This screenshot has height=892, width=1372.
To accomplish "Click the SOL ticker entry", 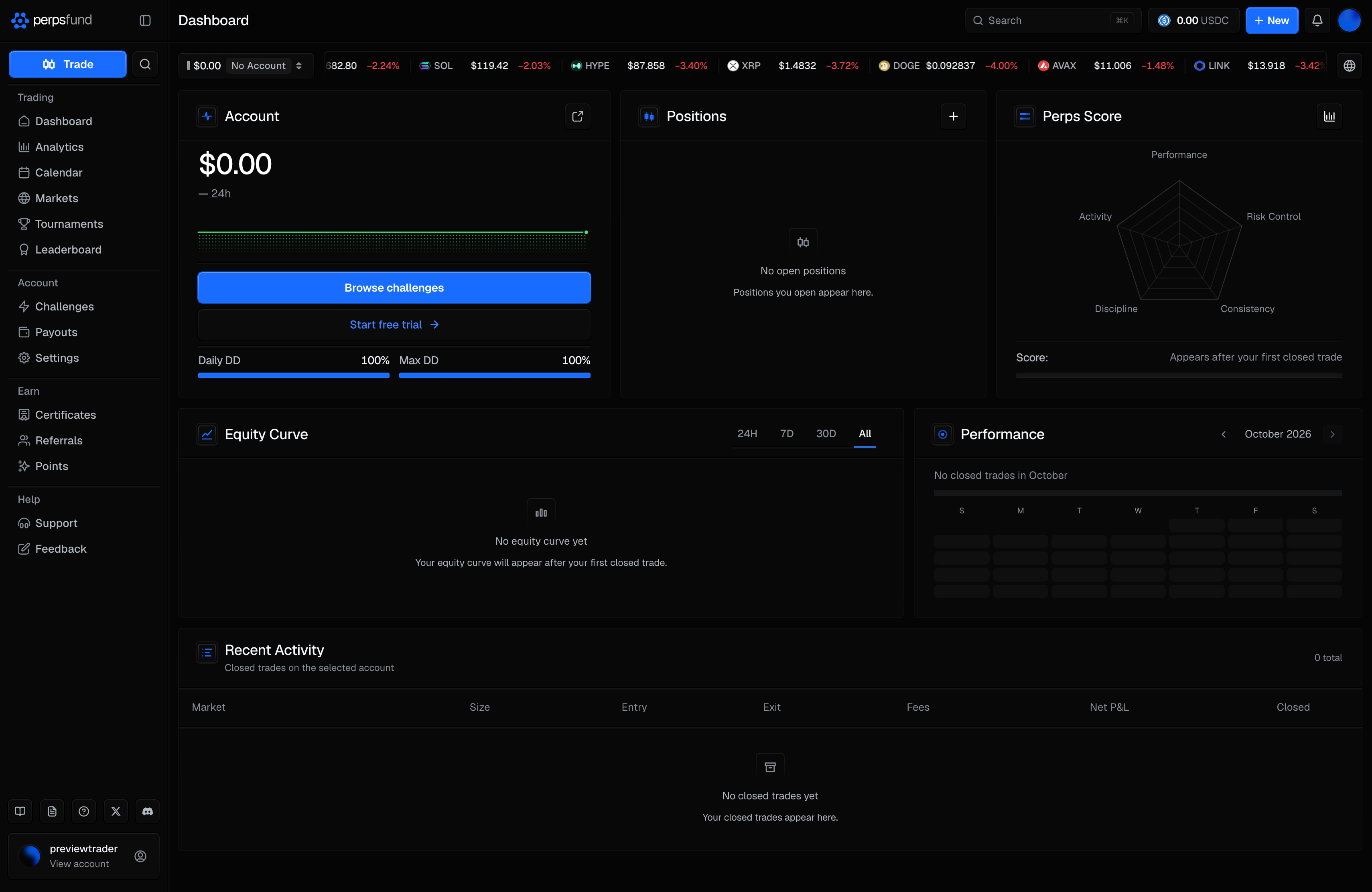I will click(x=485, y=66).
